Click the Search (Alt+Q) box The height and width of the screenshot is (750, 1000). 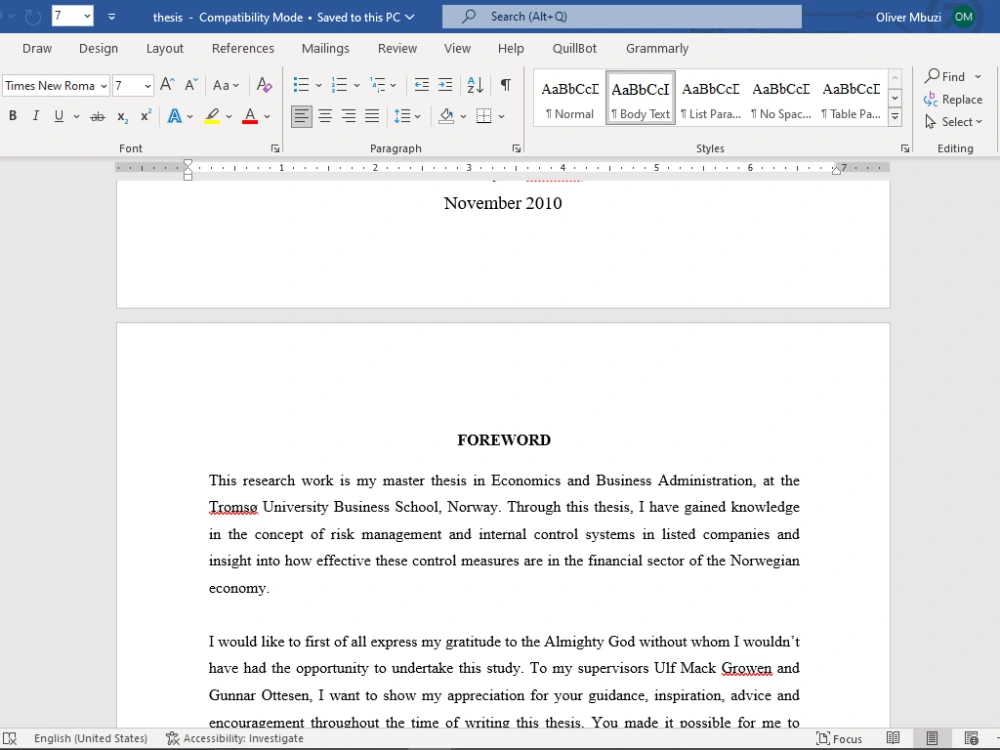[622, 17]
